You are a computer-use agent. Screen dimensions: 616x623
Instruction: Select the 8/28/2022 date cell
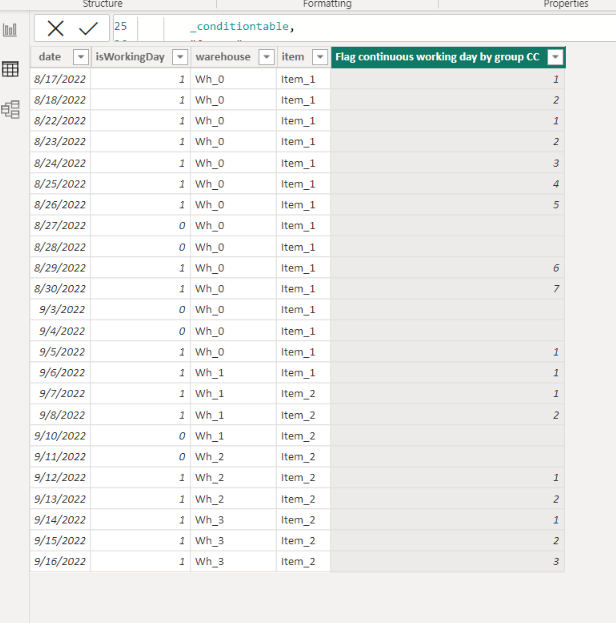tap(60, 247)
